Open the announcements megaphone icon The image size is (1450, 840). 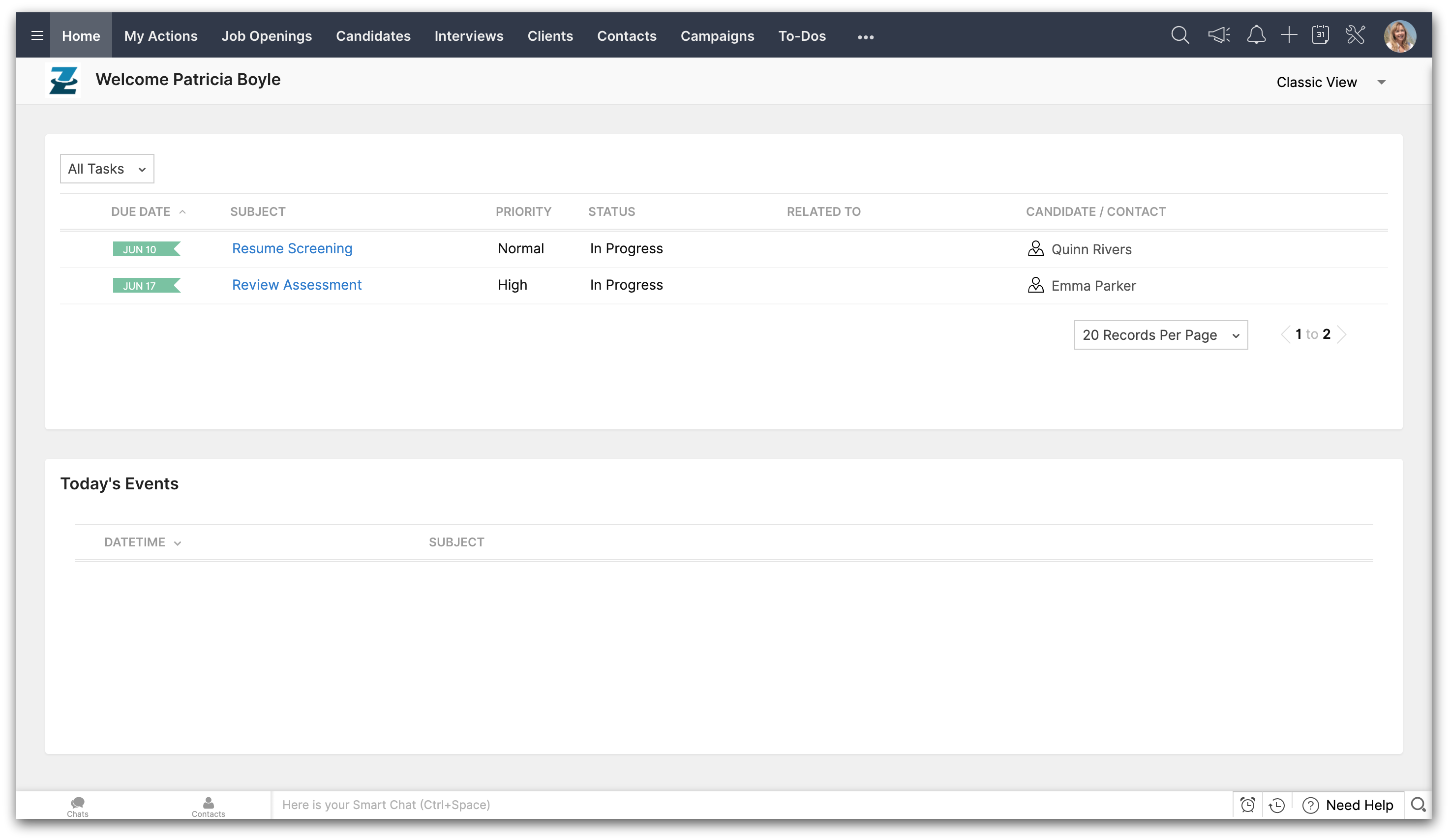coord(1219,35)
